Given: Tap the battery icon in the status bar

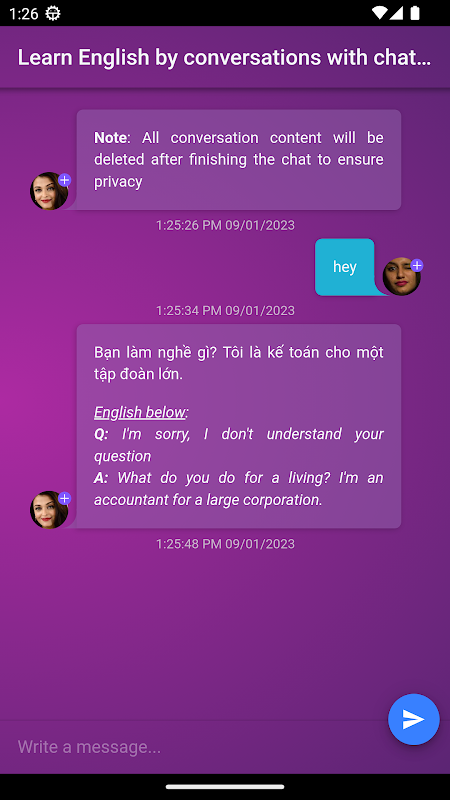Looking at the screenshot, I should 415,13.
